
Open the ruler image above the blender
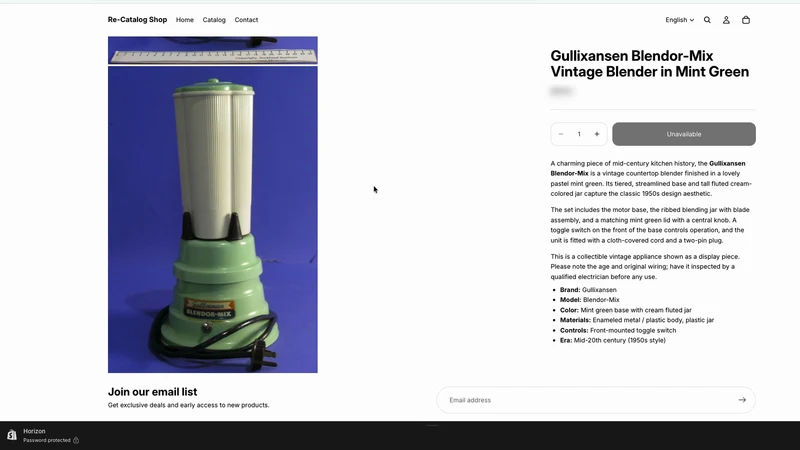point(213,50)
